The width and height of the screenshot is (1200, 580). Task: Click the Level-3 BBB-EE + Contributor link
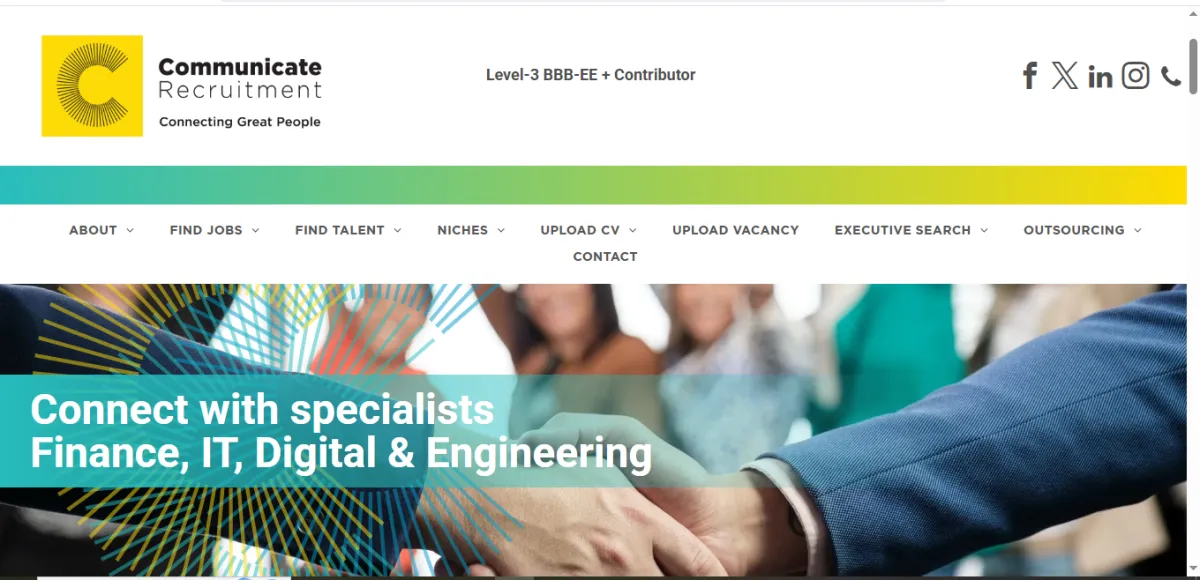590,75
